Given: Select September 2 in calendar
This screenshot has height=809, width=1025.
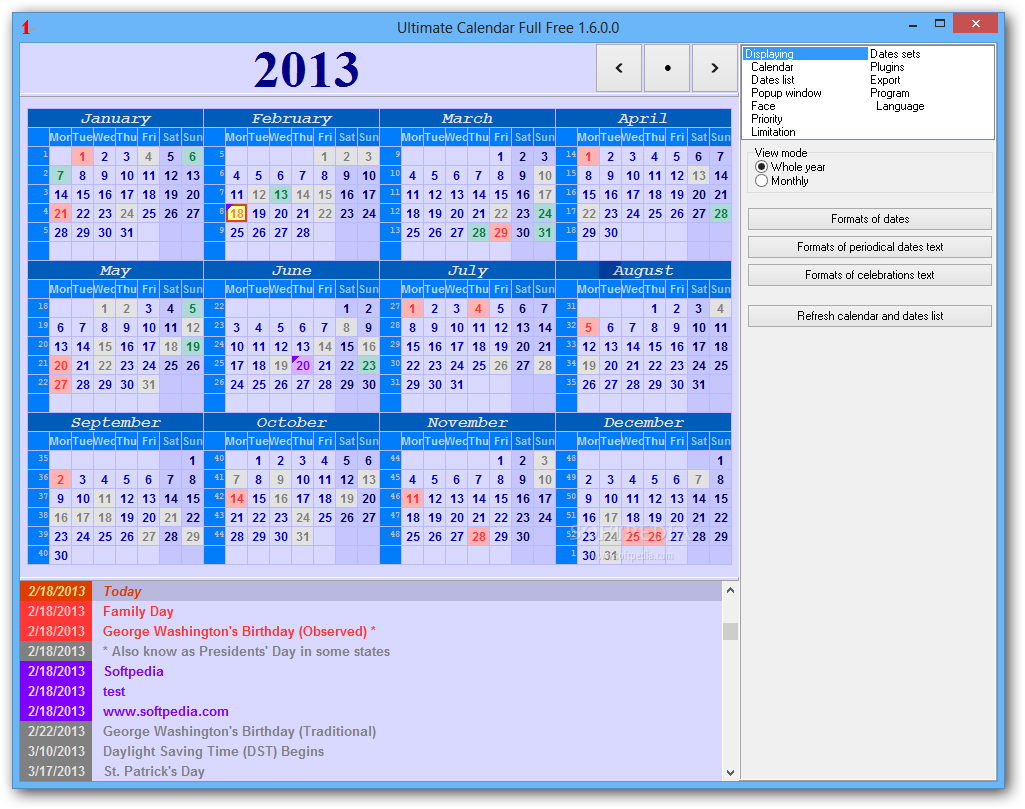Looking at the screenshot, I should click(61, 480).
